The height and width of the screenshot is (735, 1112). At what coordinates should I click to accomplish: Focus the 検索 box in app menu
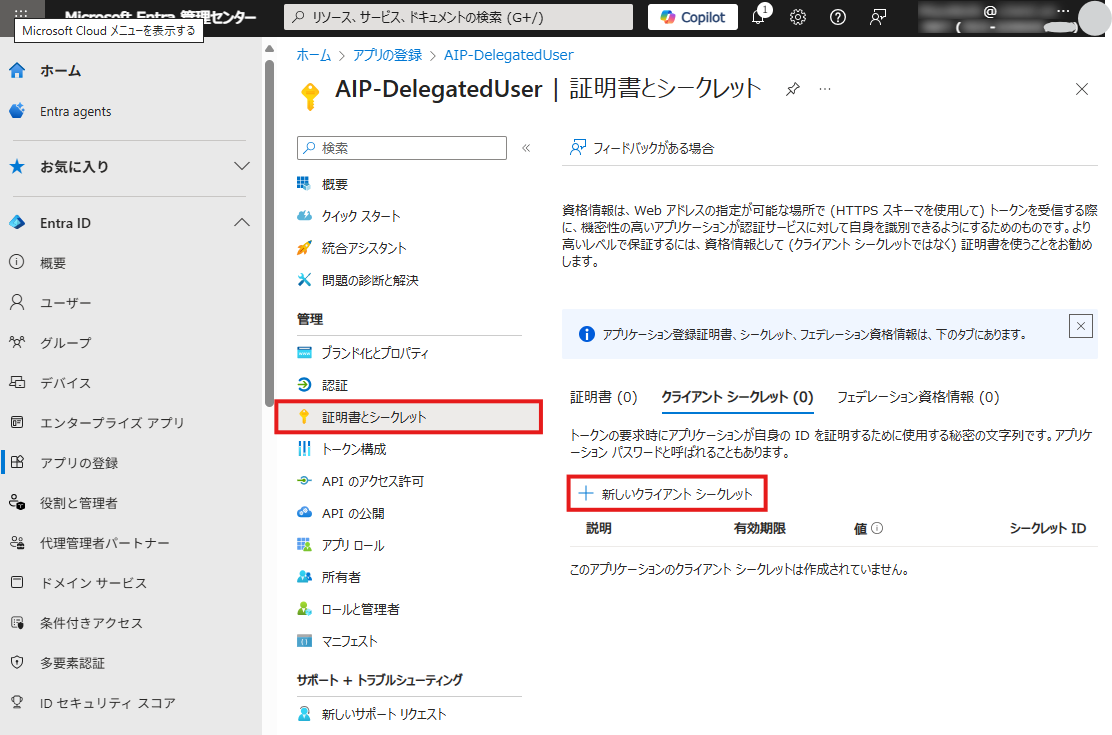click(x=401, y=148)
